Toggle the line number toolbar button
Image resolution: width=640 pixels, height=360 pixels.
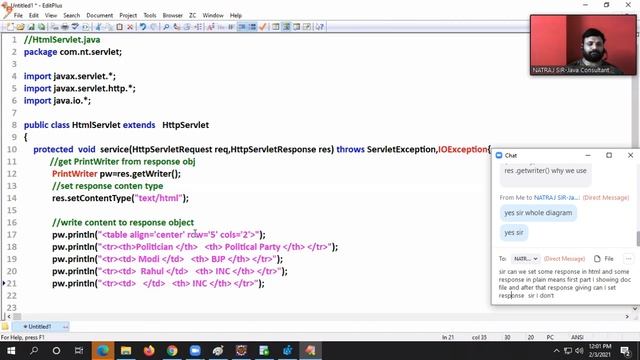click(252, 27)
